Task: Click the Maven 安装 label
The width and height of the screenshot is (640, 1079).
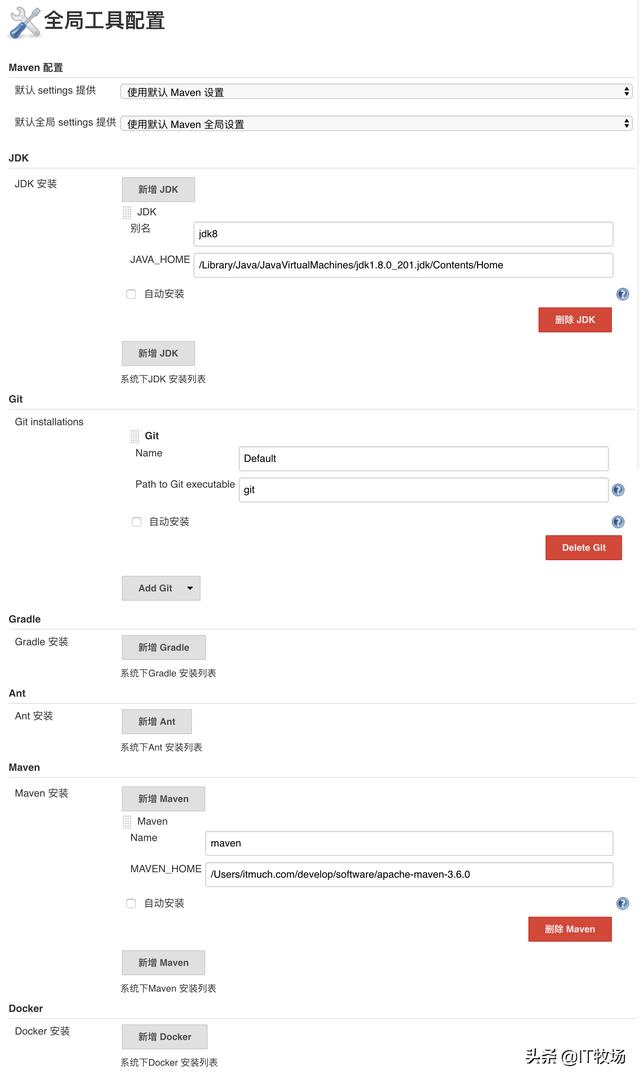Action: pos(41,793)
